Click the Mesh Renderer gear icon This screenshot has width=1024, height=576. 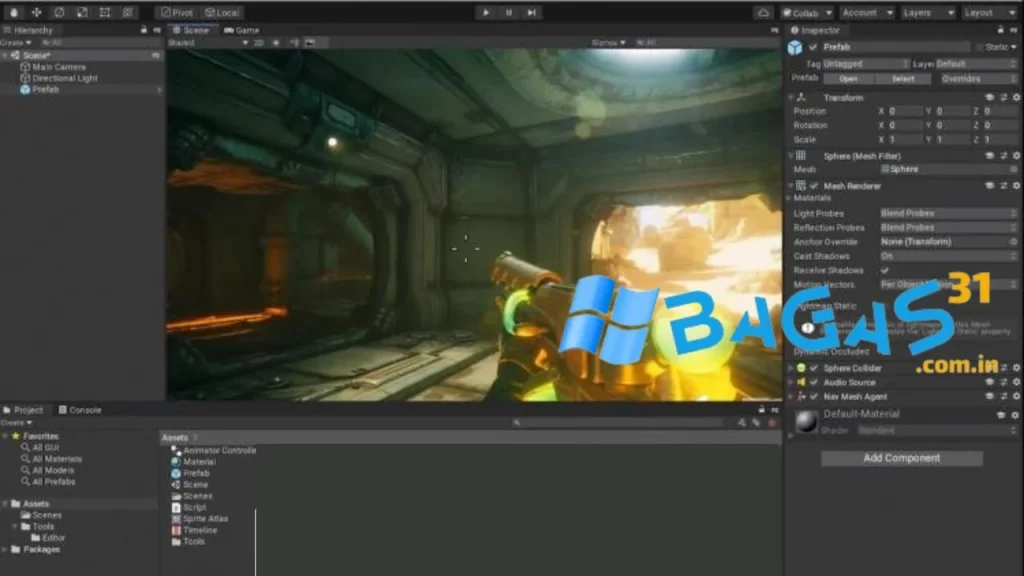(1016, 185)
